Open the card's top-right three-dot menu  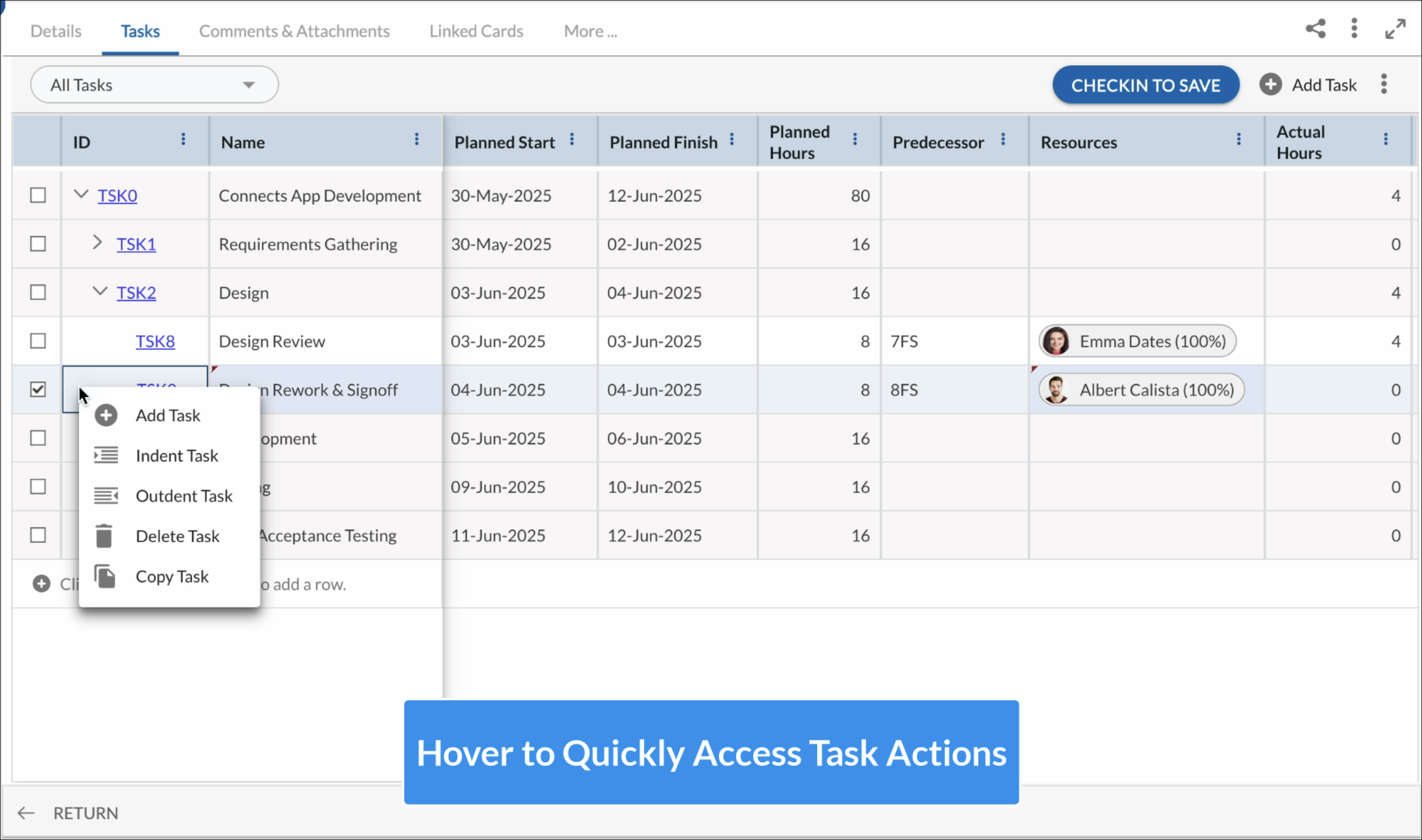pos(1354,28)
